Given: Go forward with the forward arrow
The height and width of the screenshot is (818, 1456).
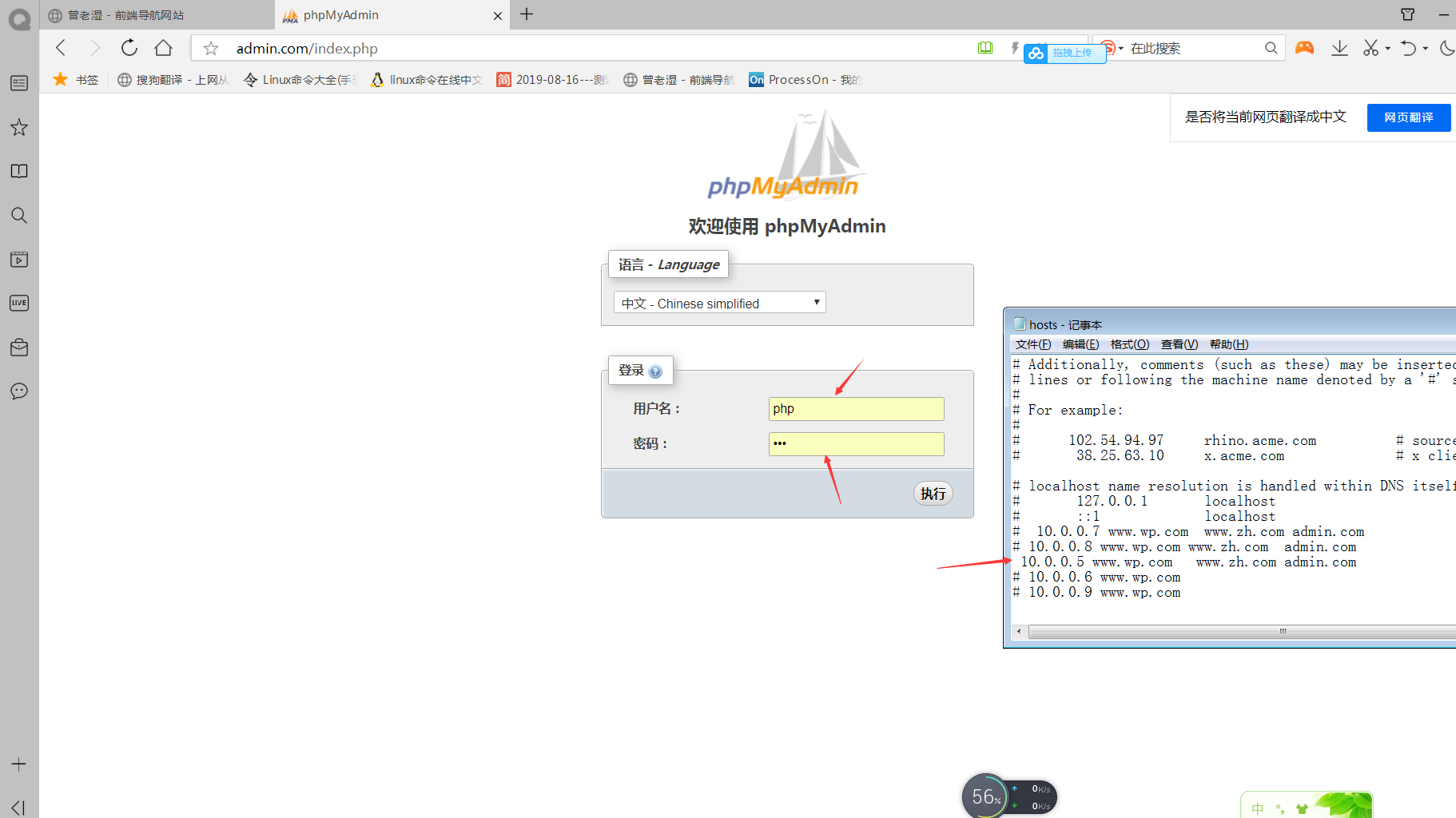Looking at the screenshot, I should (x=95, y=48).
